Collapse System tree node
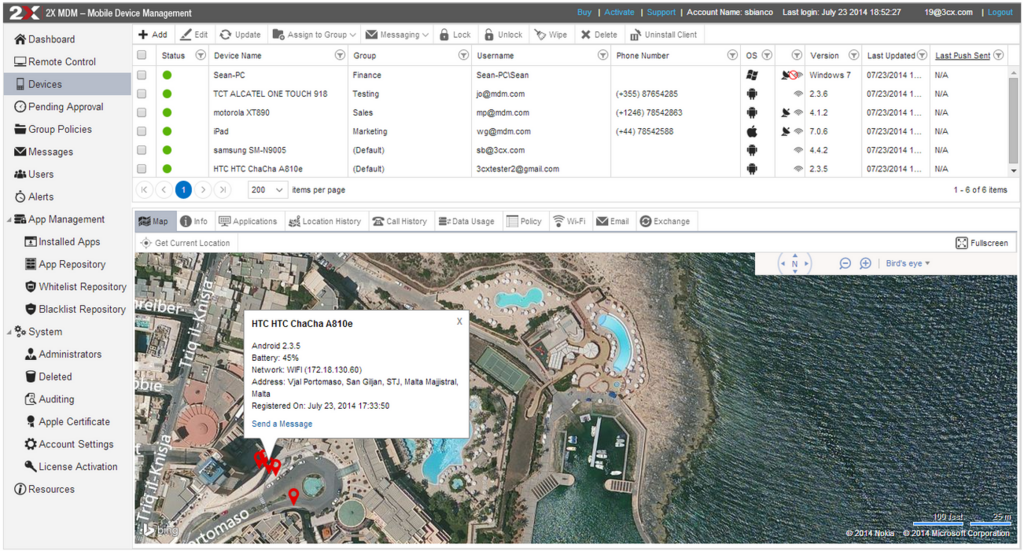This screenshot has width=1024, height=551. click(x=9, y=332)
